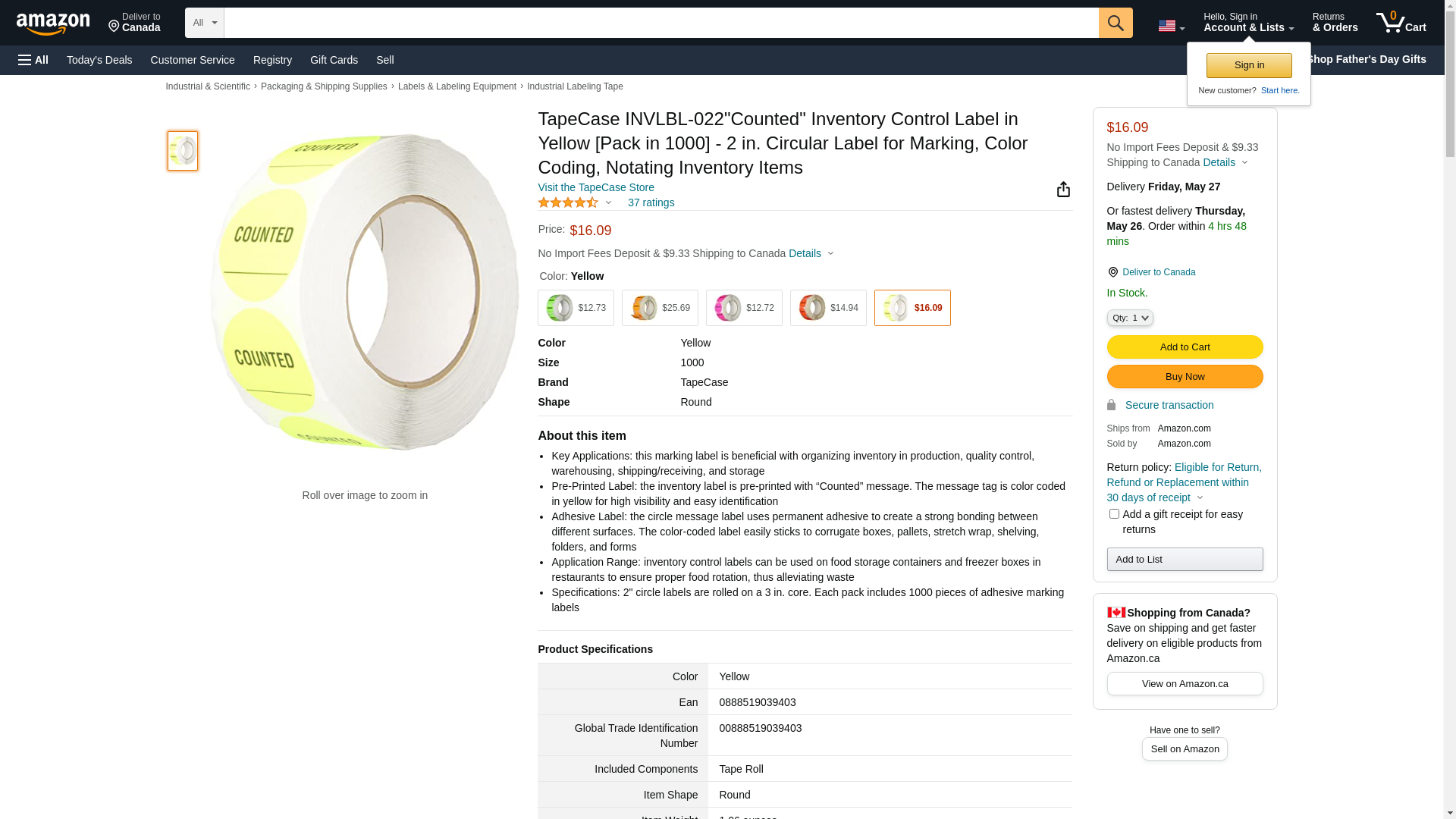Visit the TapeCase Store link
Viewport: 1456px width, 819px height.
(596, 187)
